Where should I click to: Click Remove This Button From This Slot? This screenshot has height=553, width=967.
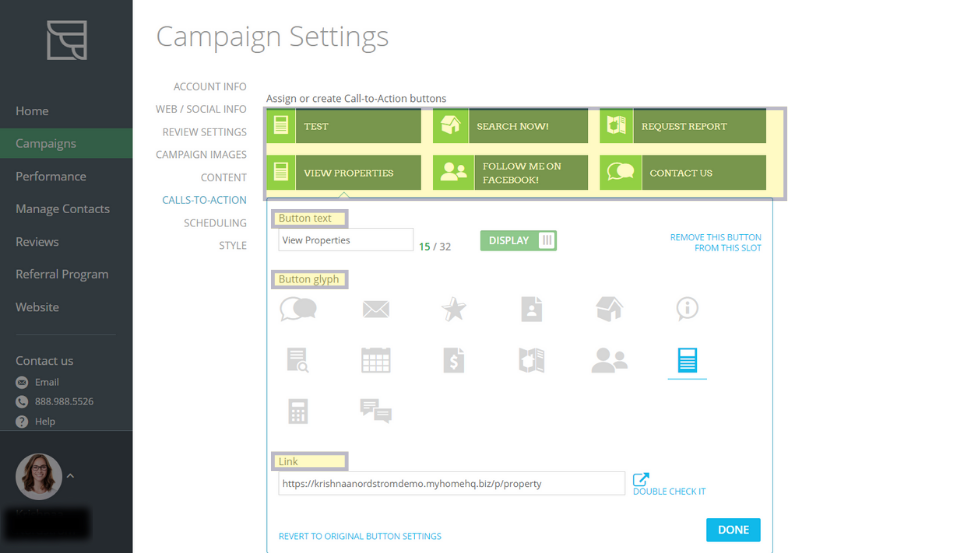[x=715, y=242]
